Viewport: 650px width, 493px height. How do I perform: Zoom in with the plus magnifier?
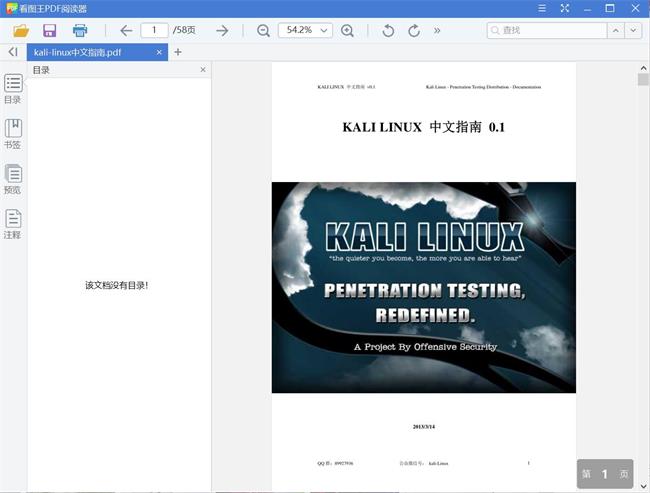(347, 31)
